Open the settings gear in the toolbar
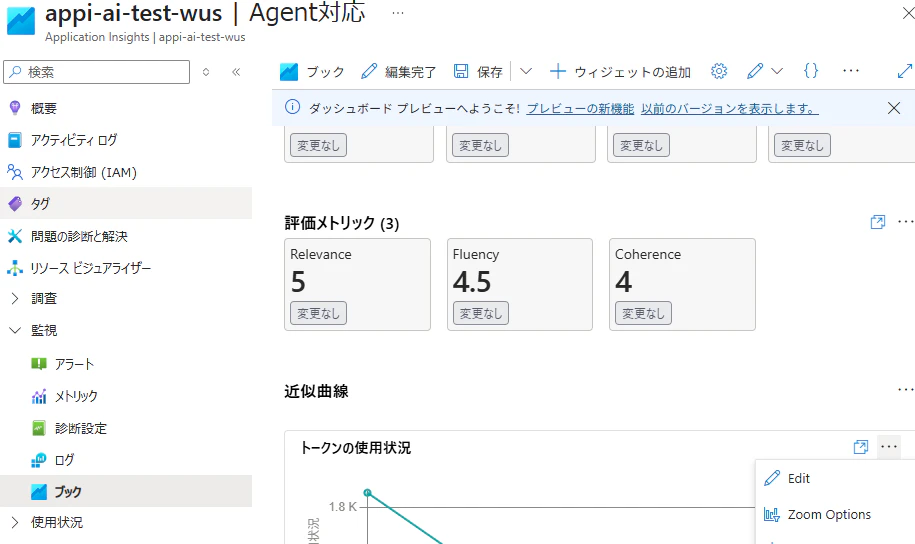The width and height of the screenshot is (915, 544). [719, 71]
